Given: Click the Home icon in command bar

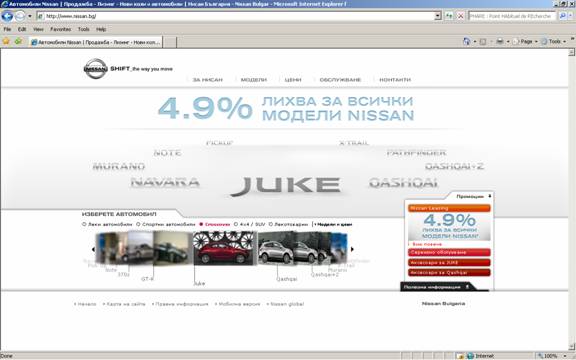Looking at the screenshot, I should click(467, 42).
